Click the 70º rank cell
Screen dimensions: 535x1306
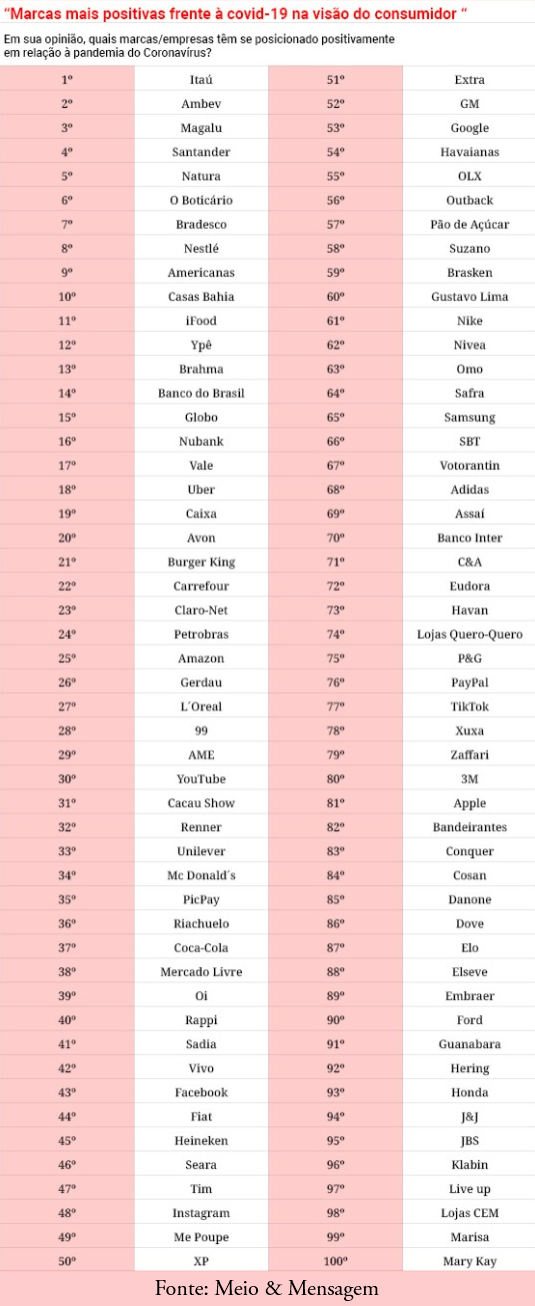335,538
